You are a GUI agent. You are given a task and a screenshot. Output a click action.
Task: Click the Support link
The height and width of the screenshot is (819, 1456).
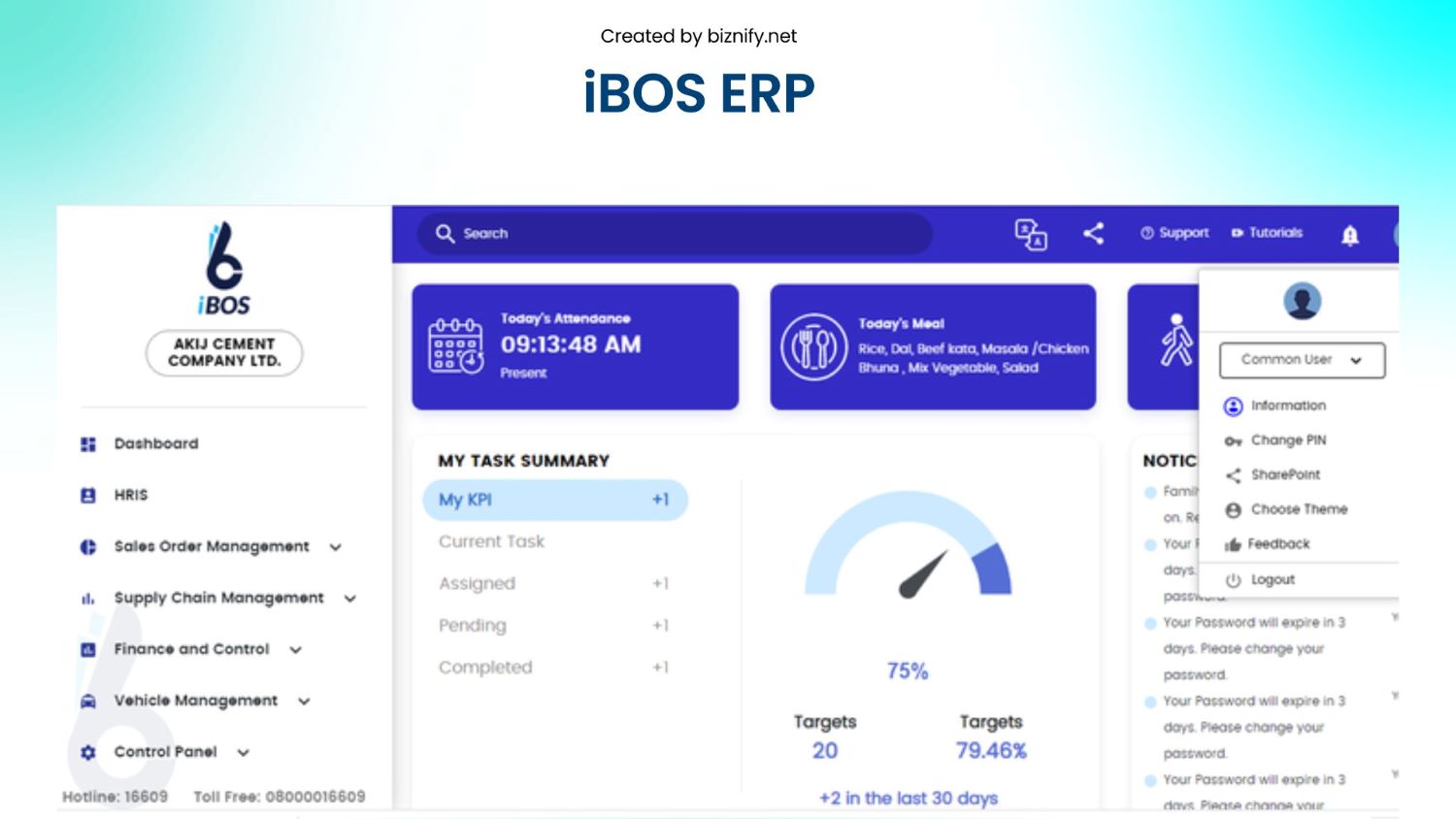point(1175,233)
